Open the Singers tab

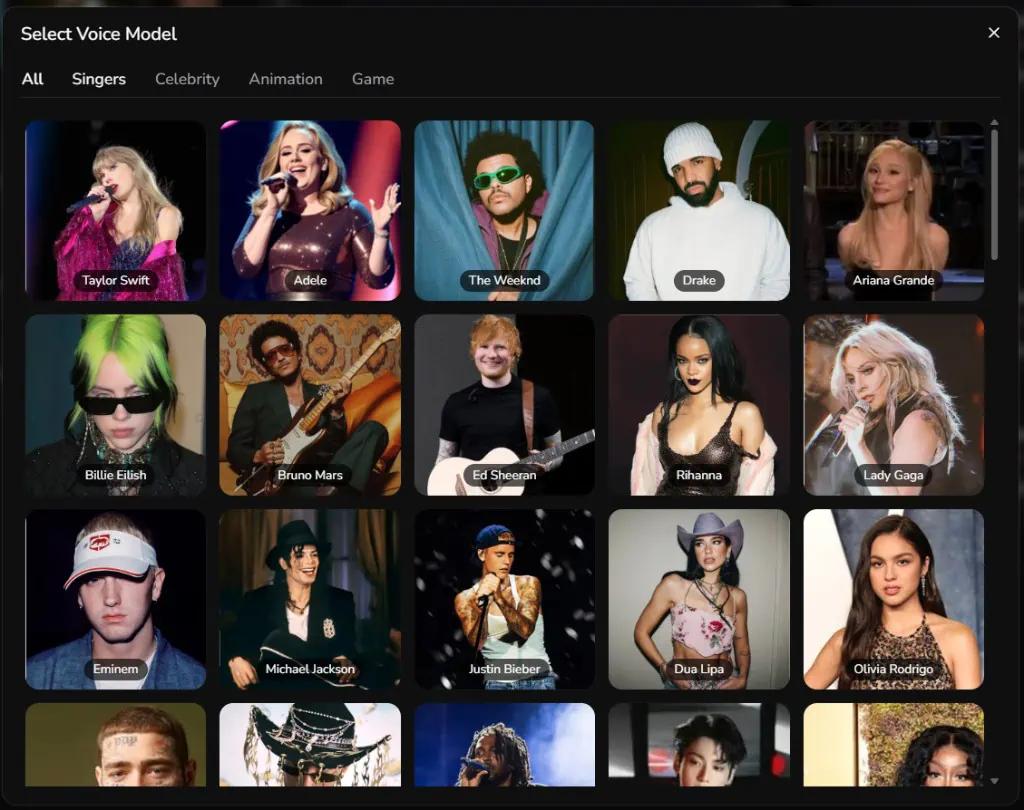99,79
